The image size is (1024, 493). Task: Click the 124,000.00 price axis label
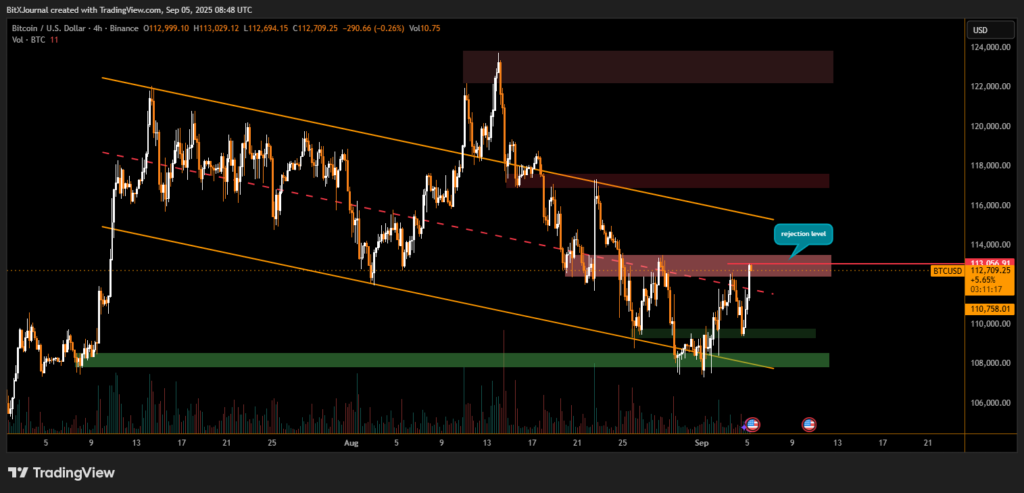tap(989, 47)
